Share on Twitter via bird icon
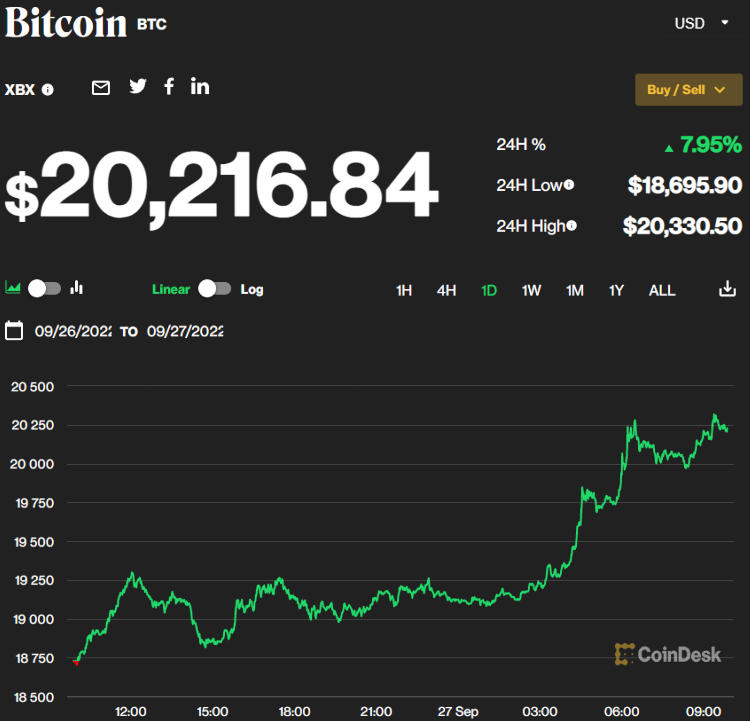Image resolution: width=750 pixels, height=721 pixels. click(x=138, y=87)
